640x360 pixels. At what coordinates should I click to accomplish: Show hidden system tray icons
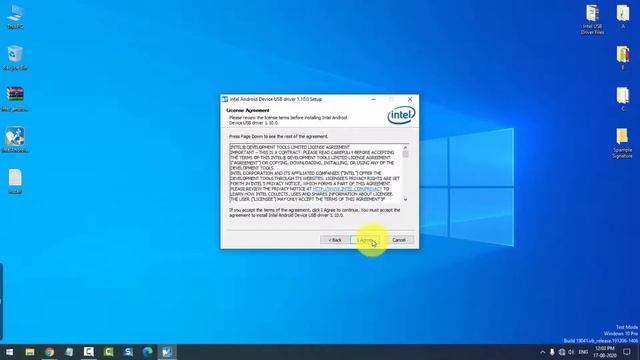coord(542,352)
